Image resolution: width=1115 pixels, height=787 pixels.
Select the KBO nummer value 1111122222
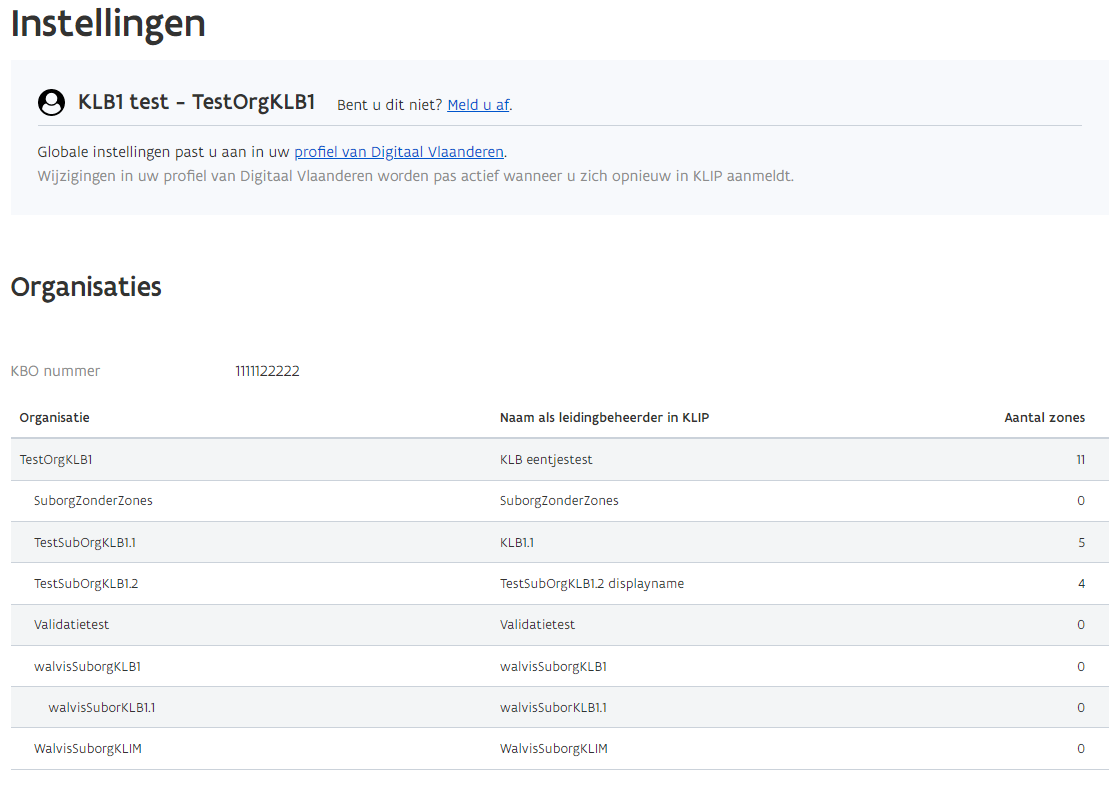coord(267,370)
